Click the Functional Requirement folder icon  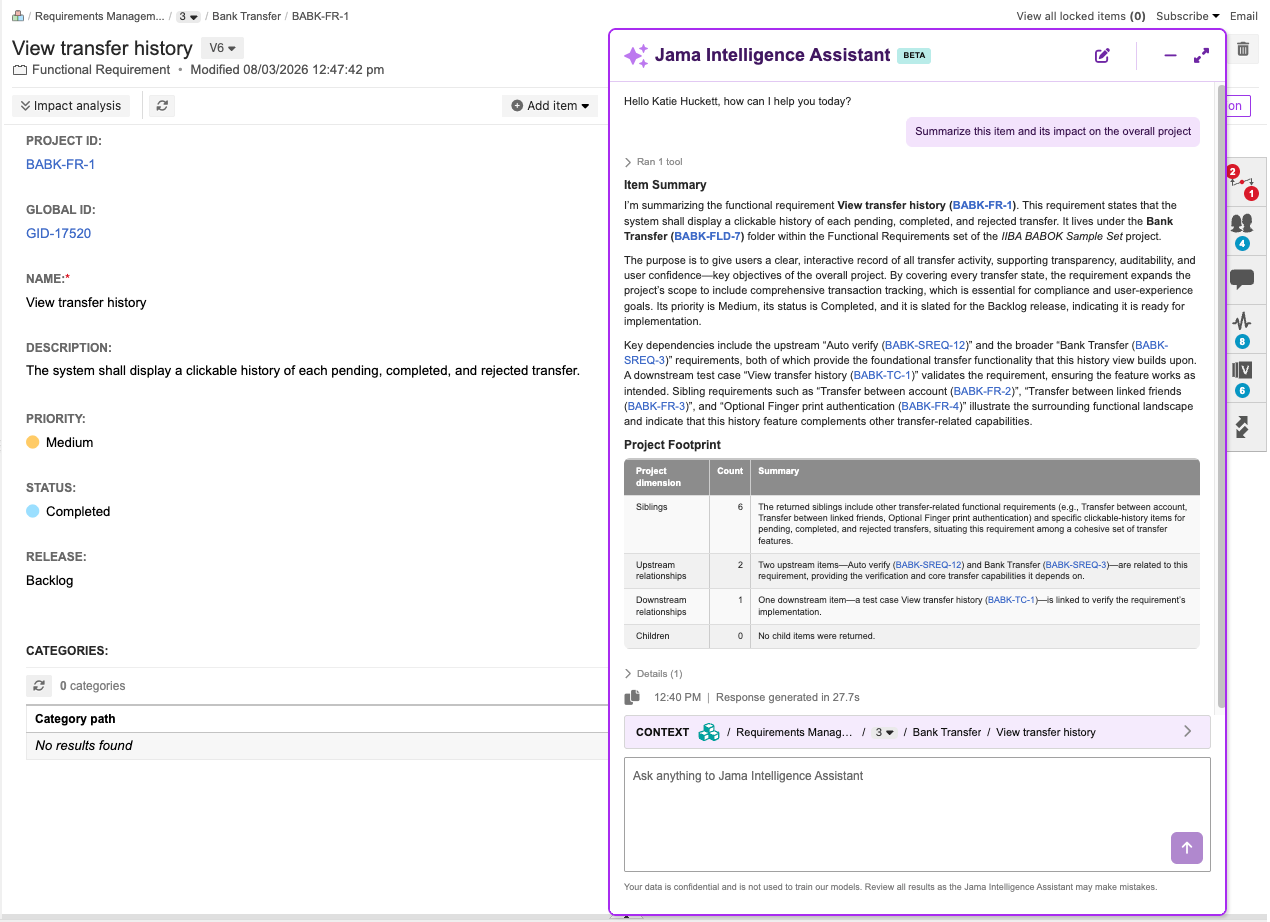tap(20, 70)
